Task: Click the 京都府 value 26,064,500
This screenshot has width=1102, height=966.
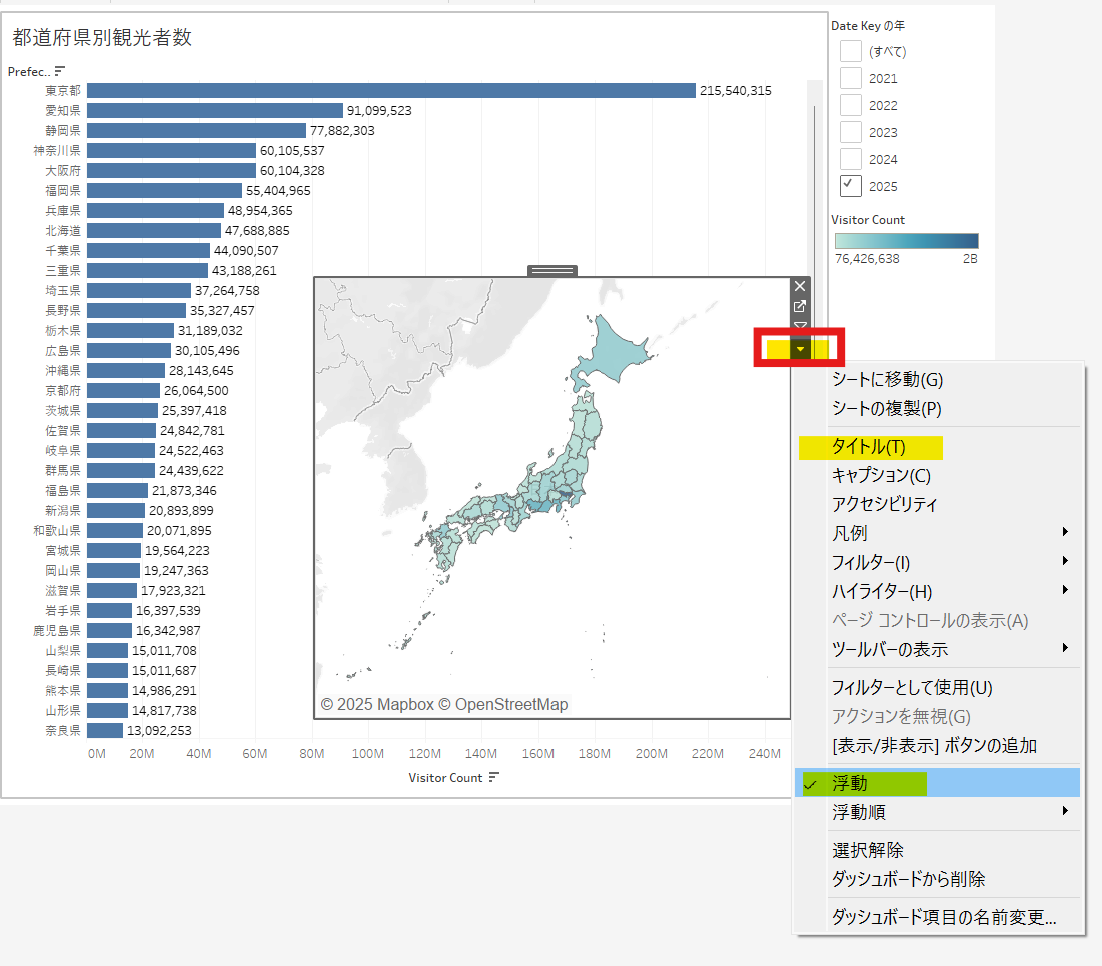Action: point(196,391)
